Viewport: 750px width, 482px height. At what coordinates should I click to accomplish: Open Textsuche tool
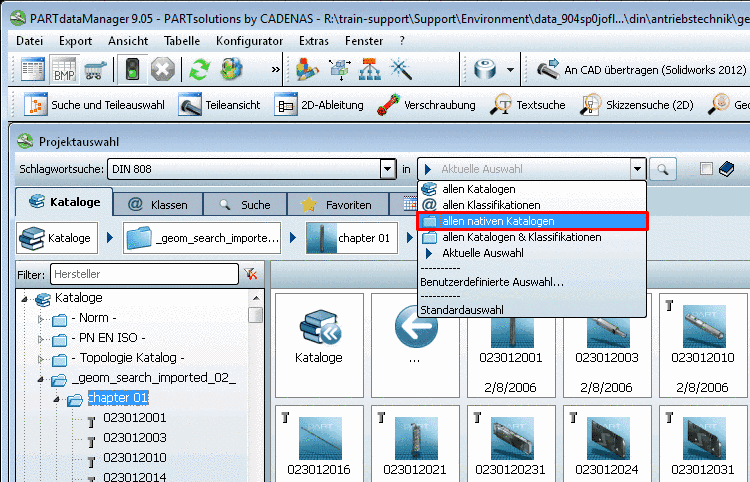(528, 105)
